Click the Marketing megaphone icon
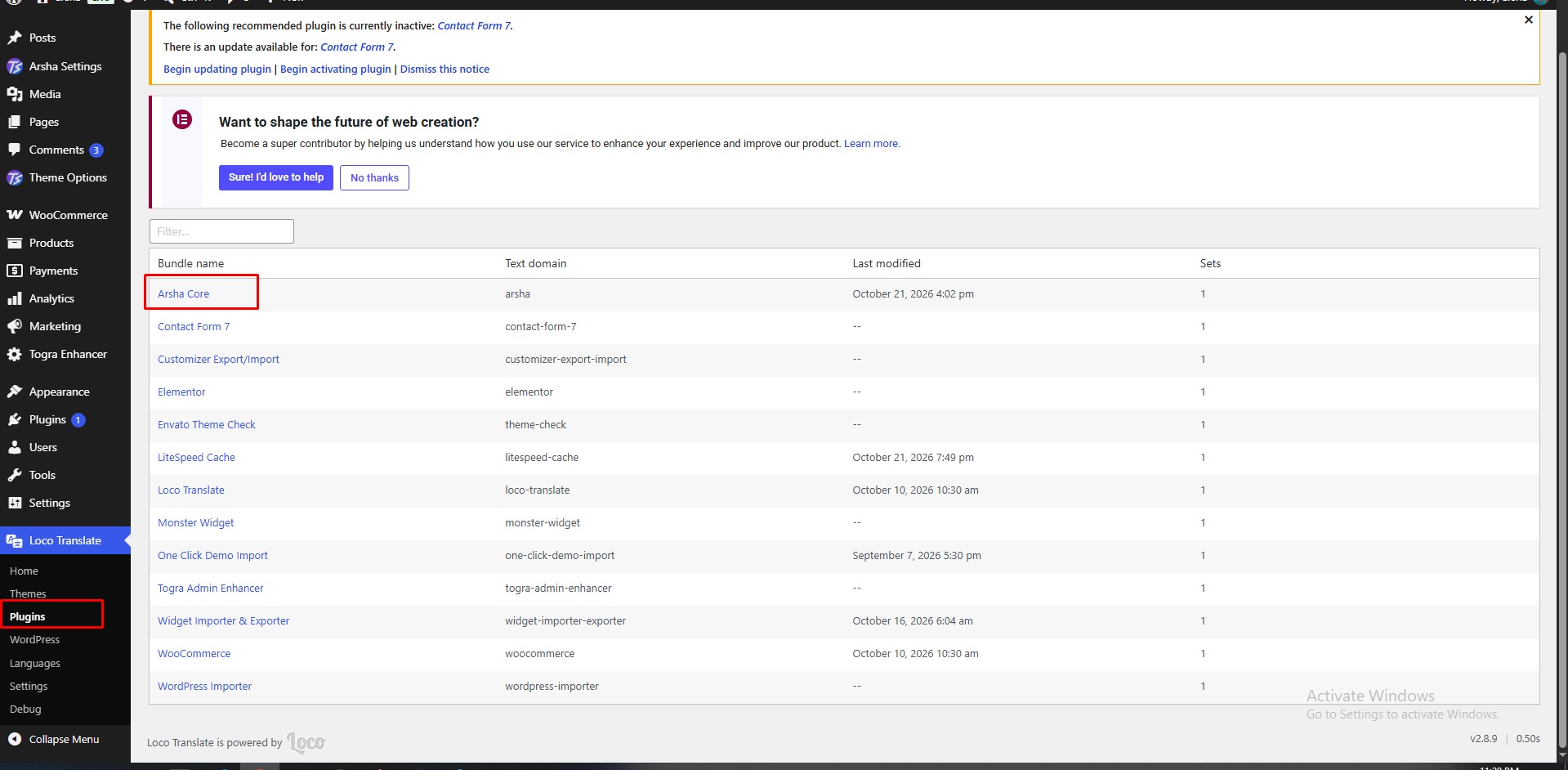Screen dimensions: 1568x770 15,326
